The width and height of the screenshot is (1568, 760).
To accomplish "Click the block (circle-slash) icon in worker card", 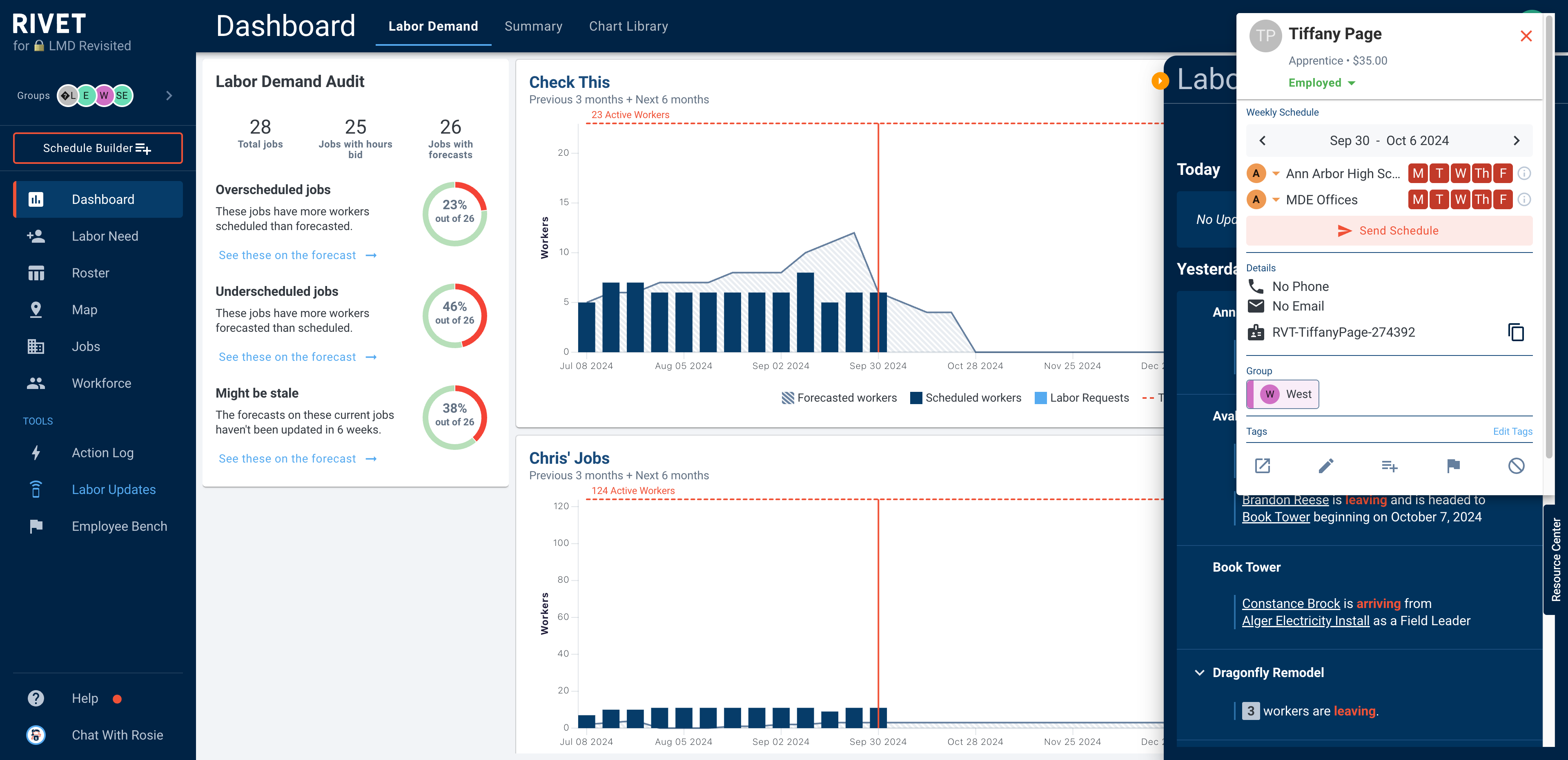I will 1516,466.
